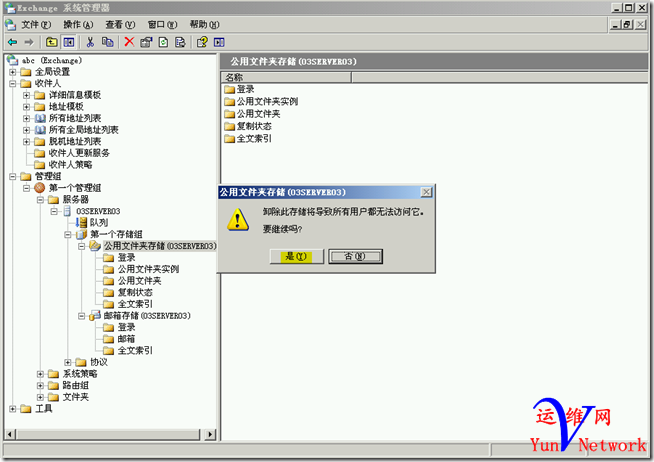Confirm dismount with 是(Y) button

(x=297, y=256)
